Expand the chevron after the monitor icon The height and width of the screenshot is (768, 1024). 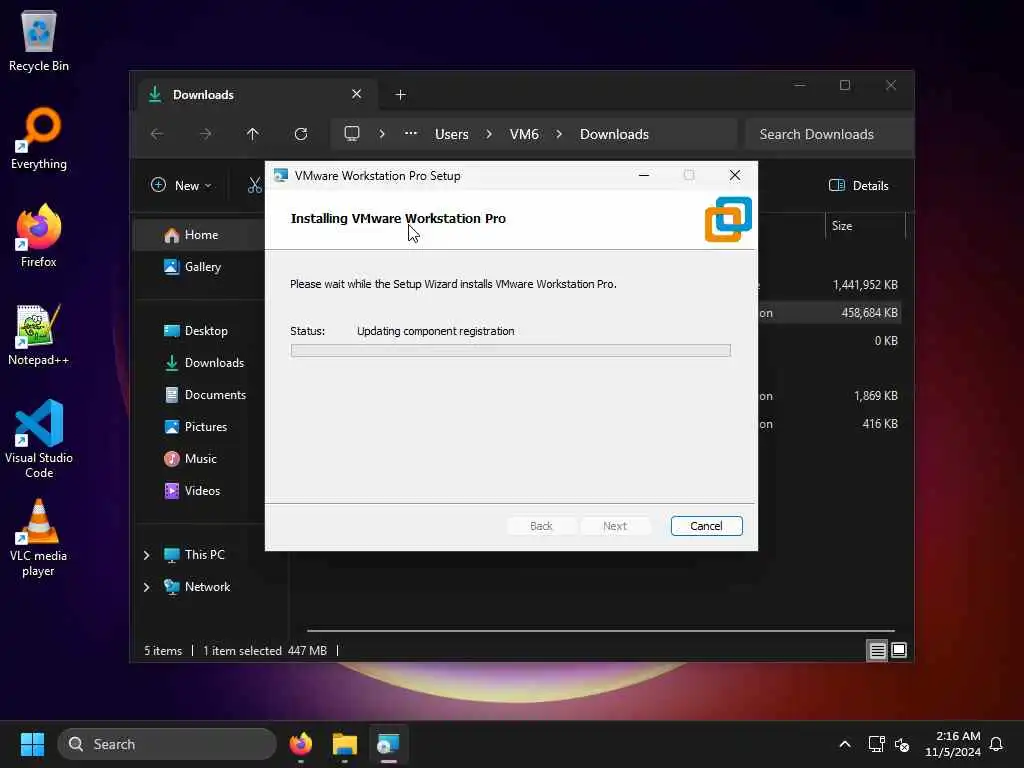click(x=382, y=134)
